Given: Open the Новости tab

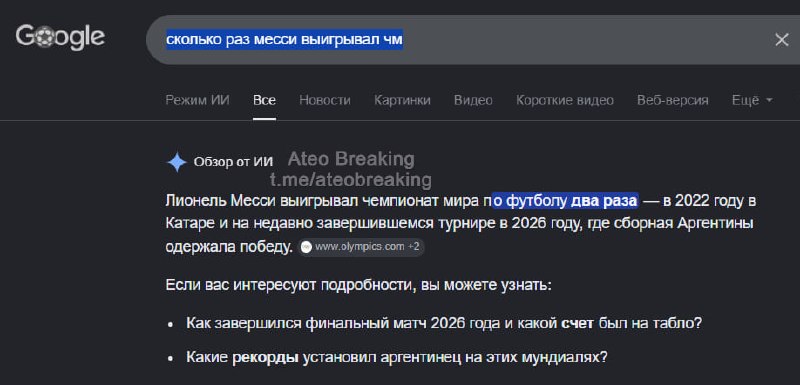Looking at the screenshot, I should click(324, 100).
